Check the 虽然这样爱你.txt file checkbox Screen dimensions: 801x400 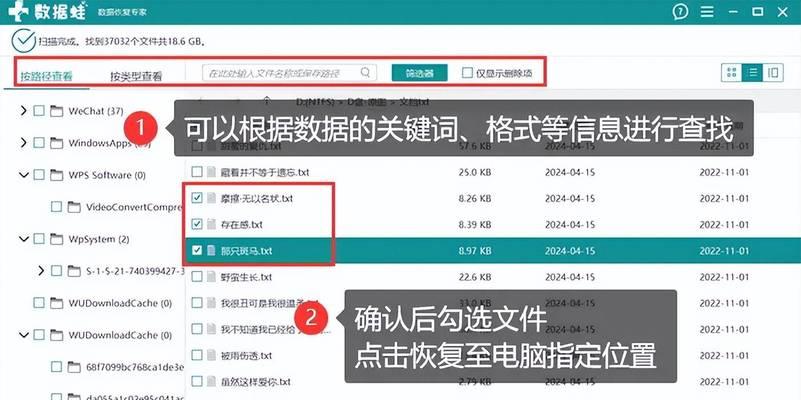tap(197, 381)
